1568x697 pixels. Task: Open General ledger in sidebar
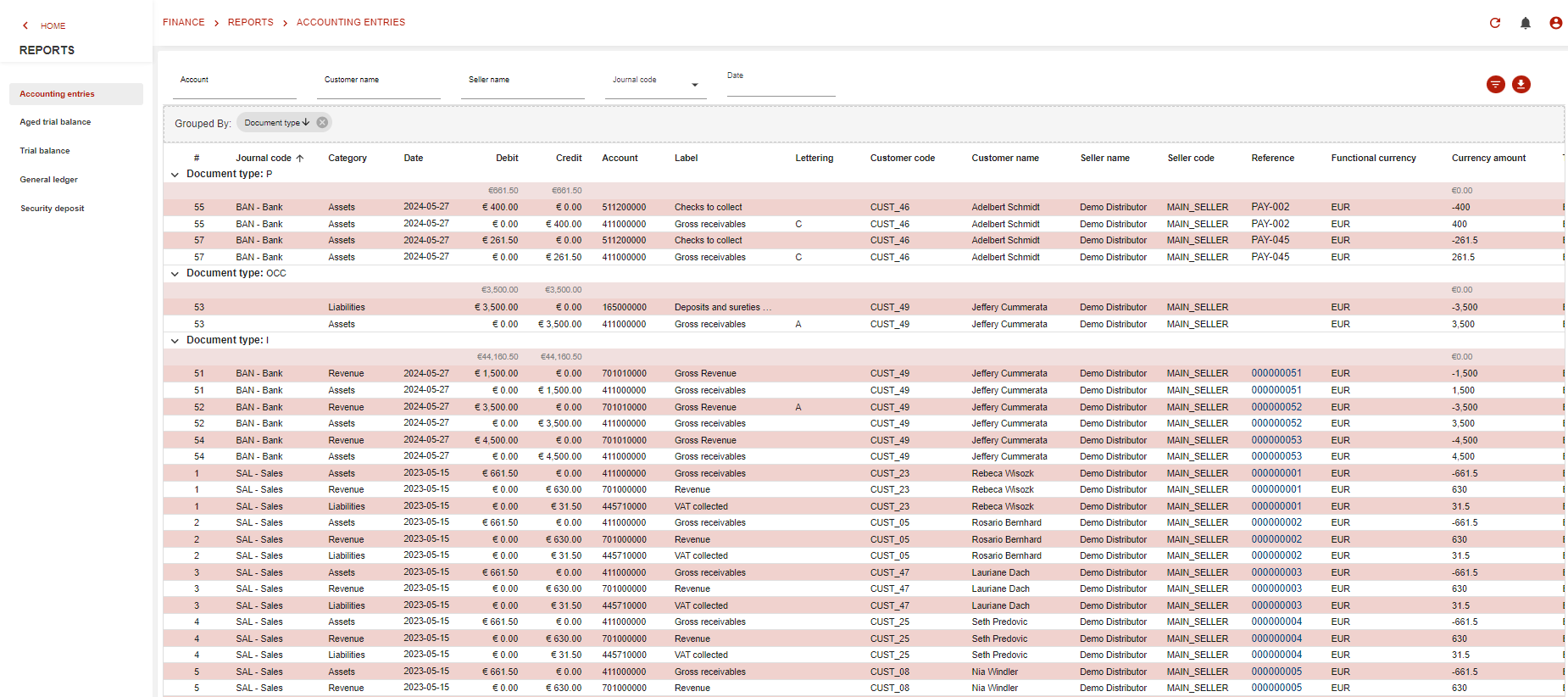(x=48, y=180)
